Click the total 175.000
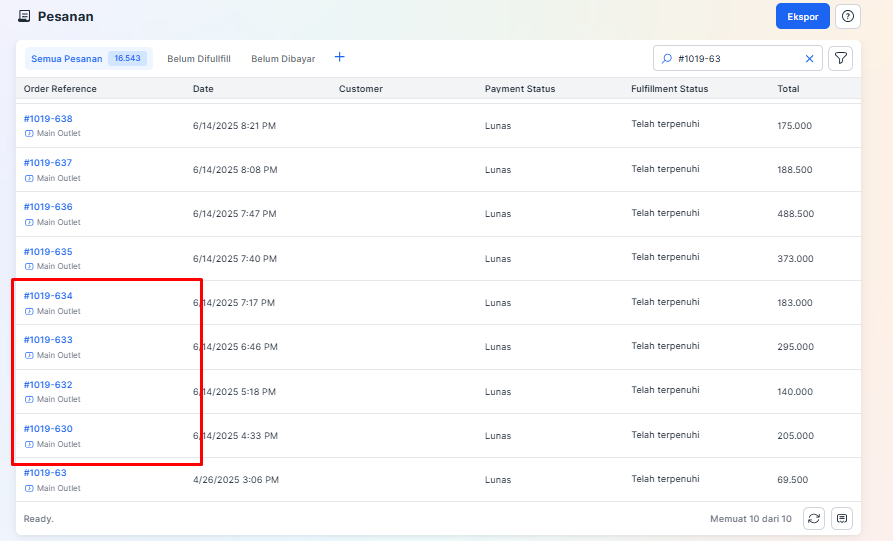This screenshot has height=541, width=893. point(794,126)
